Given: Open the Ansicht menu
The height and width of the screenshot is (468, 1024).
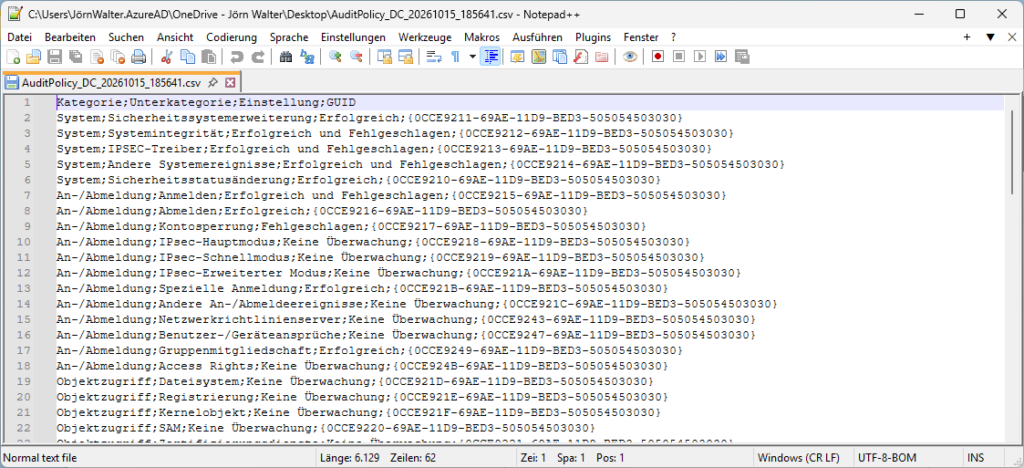Looking at the screenshot, I should coord(175,37).
